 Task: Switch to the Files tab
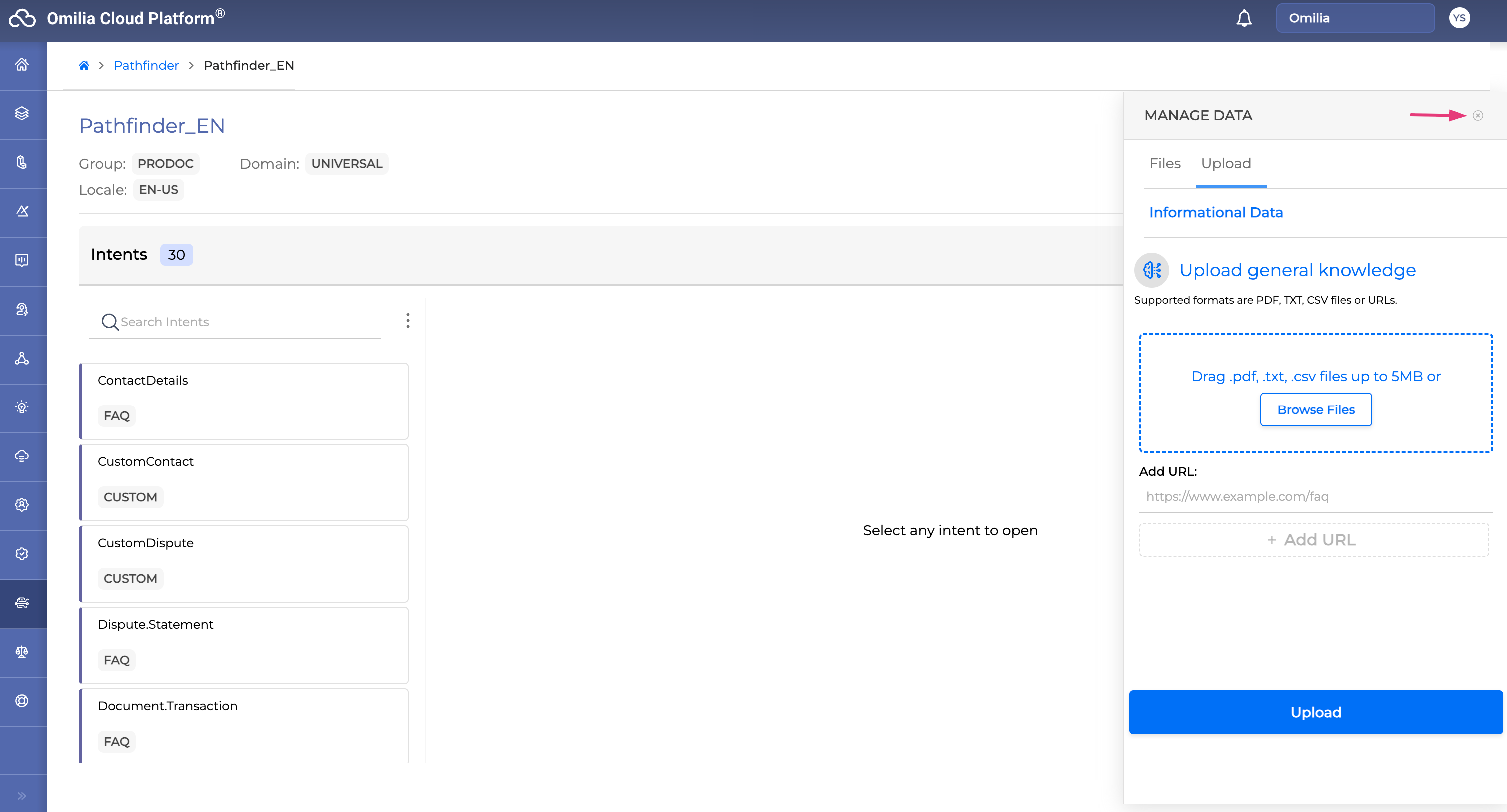point(1164,164)
